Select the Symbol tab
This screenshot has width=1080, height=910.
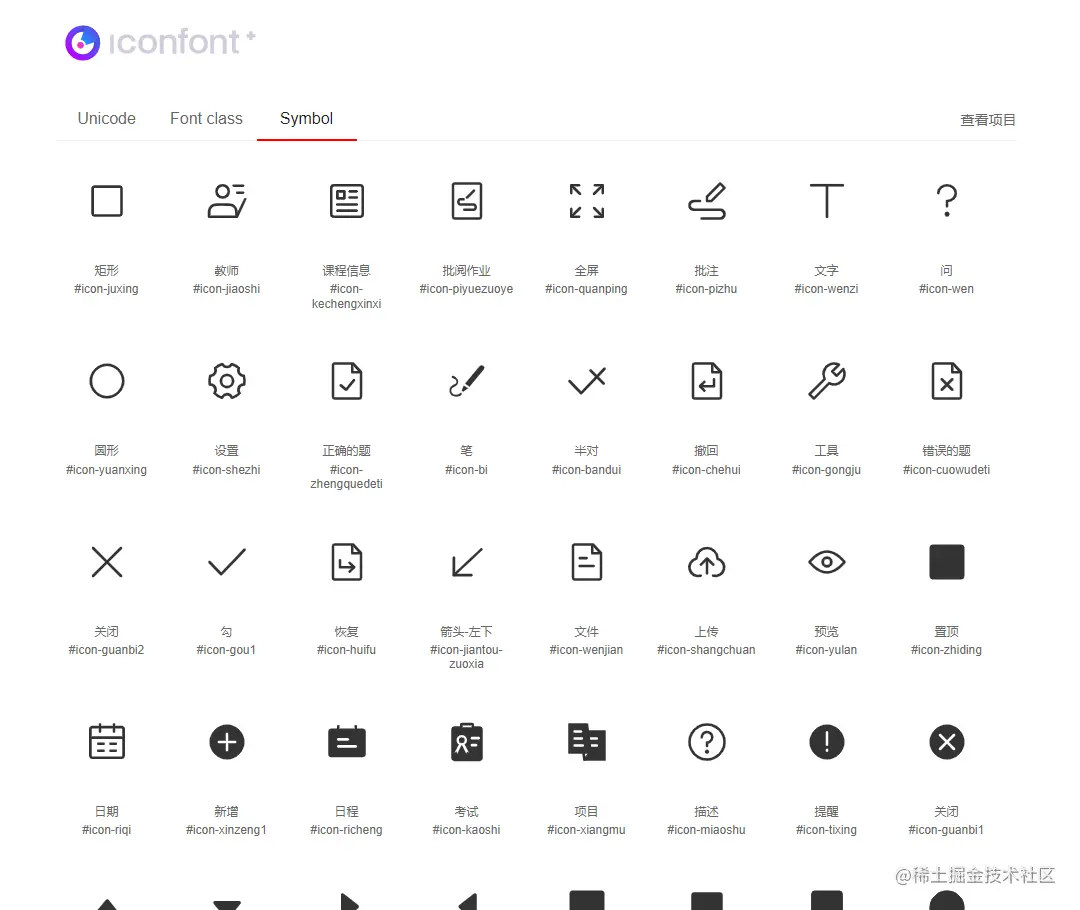[307, 118]
